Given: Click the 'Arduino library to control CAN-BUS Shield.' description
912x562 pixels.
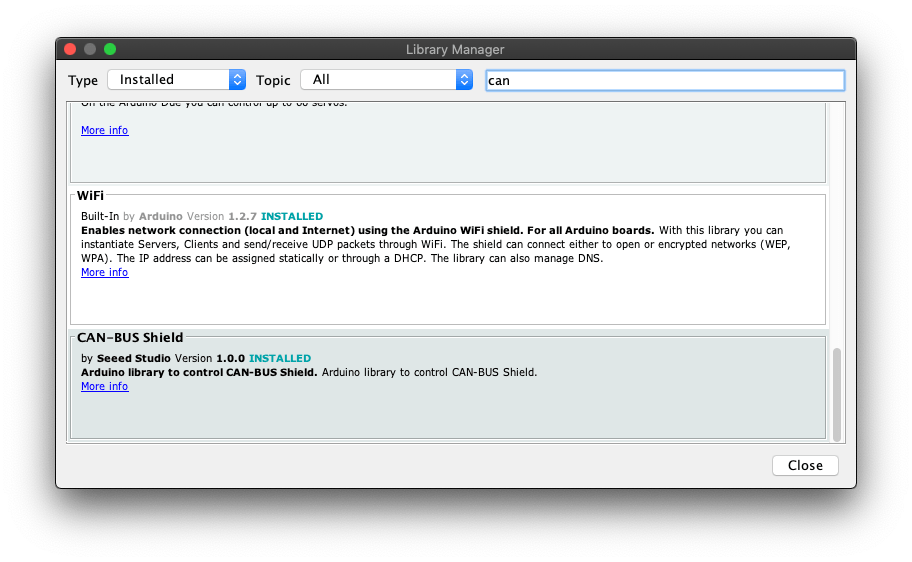Looking at the screenshot, I should click(x=309, y=372).
